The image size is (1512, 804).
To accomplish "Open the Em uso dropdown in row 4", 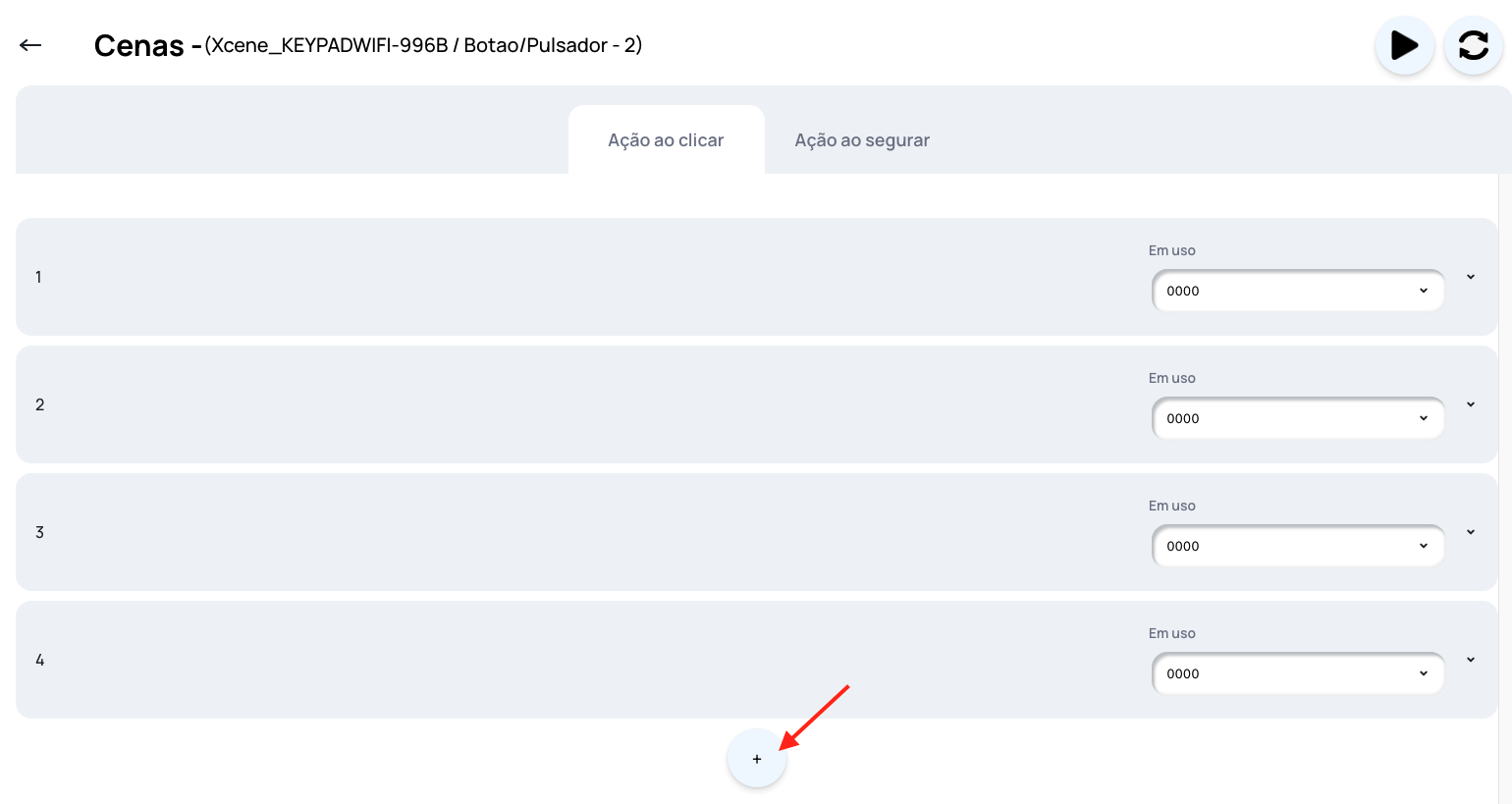I will coord(1297,673).
